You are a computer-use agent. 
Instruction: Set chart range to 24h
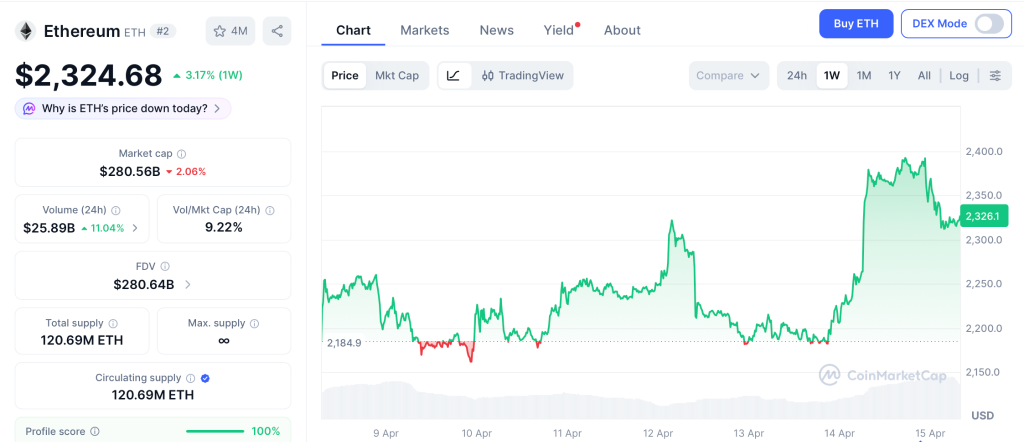click(x=797, y=76)
